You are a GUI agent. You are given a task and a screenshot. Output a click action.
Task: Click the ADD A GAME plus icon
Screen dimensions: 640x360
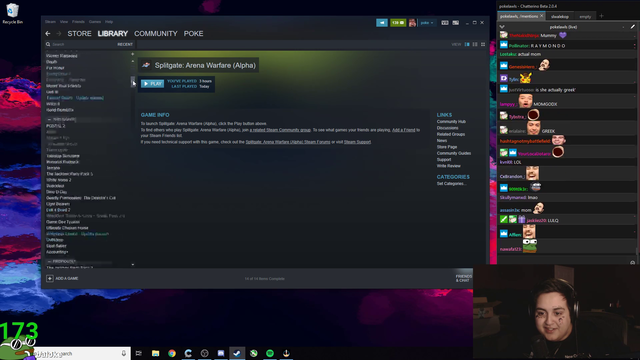(x=50, y=278)
